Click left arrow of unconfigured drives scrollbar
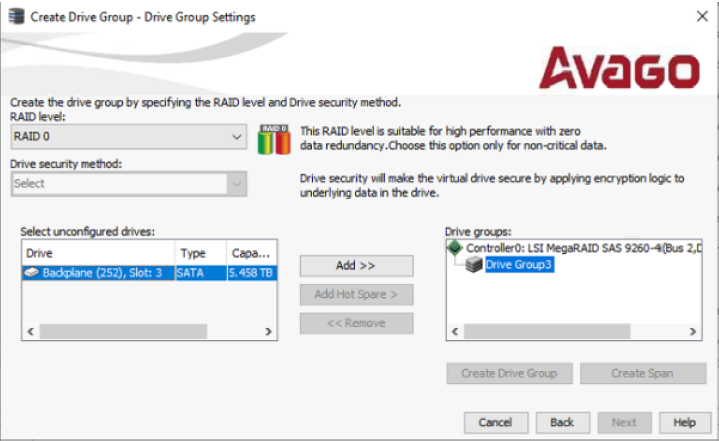This screenshot has width=719, height=441. pyautogui.click(x=31, y=331)
